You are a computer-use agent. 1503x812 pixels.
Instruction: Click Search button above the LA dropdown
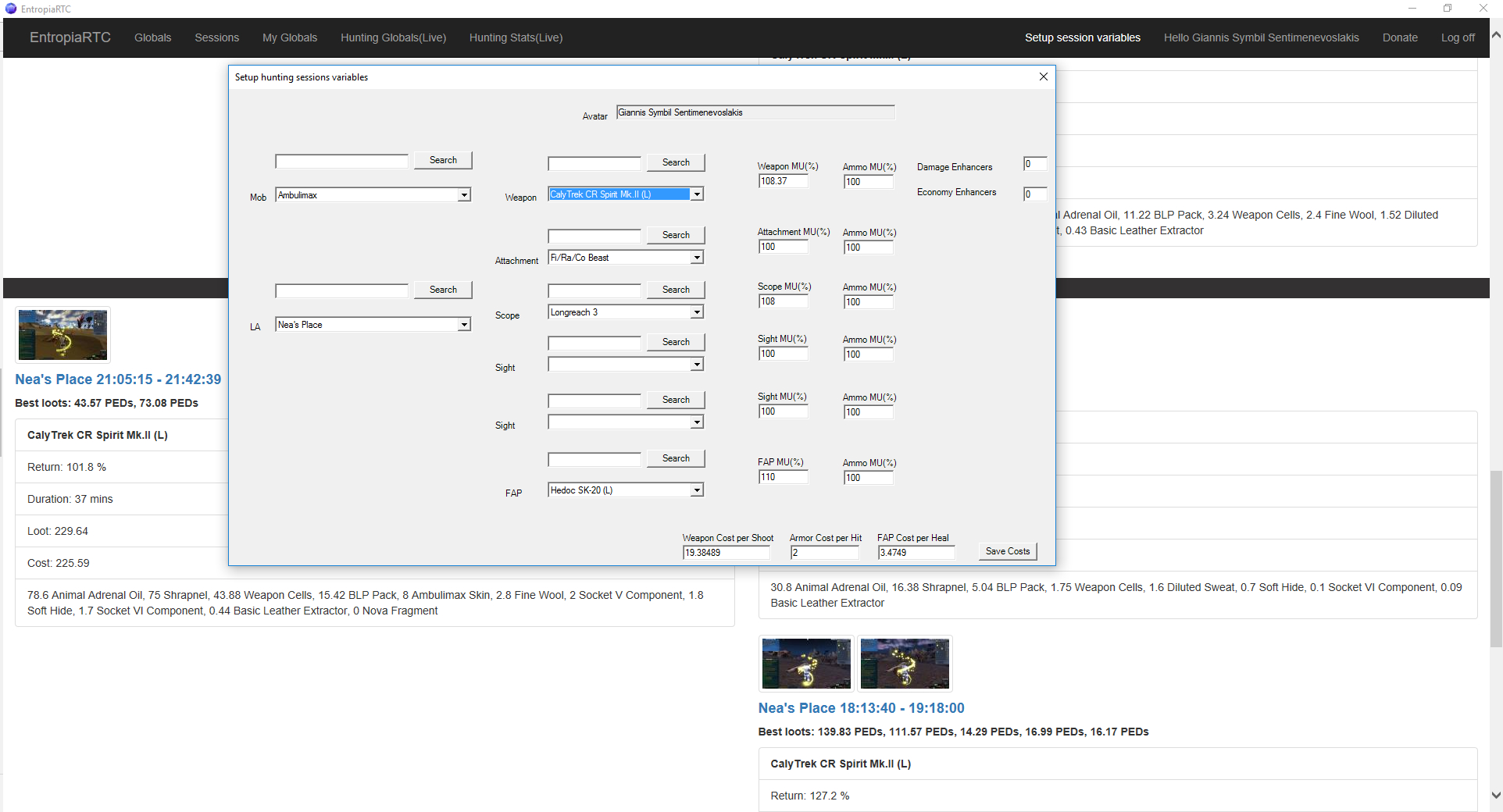click(443, 290)
